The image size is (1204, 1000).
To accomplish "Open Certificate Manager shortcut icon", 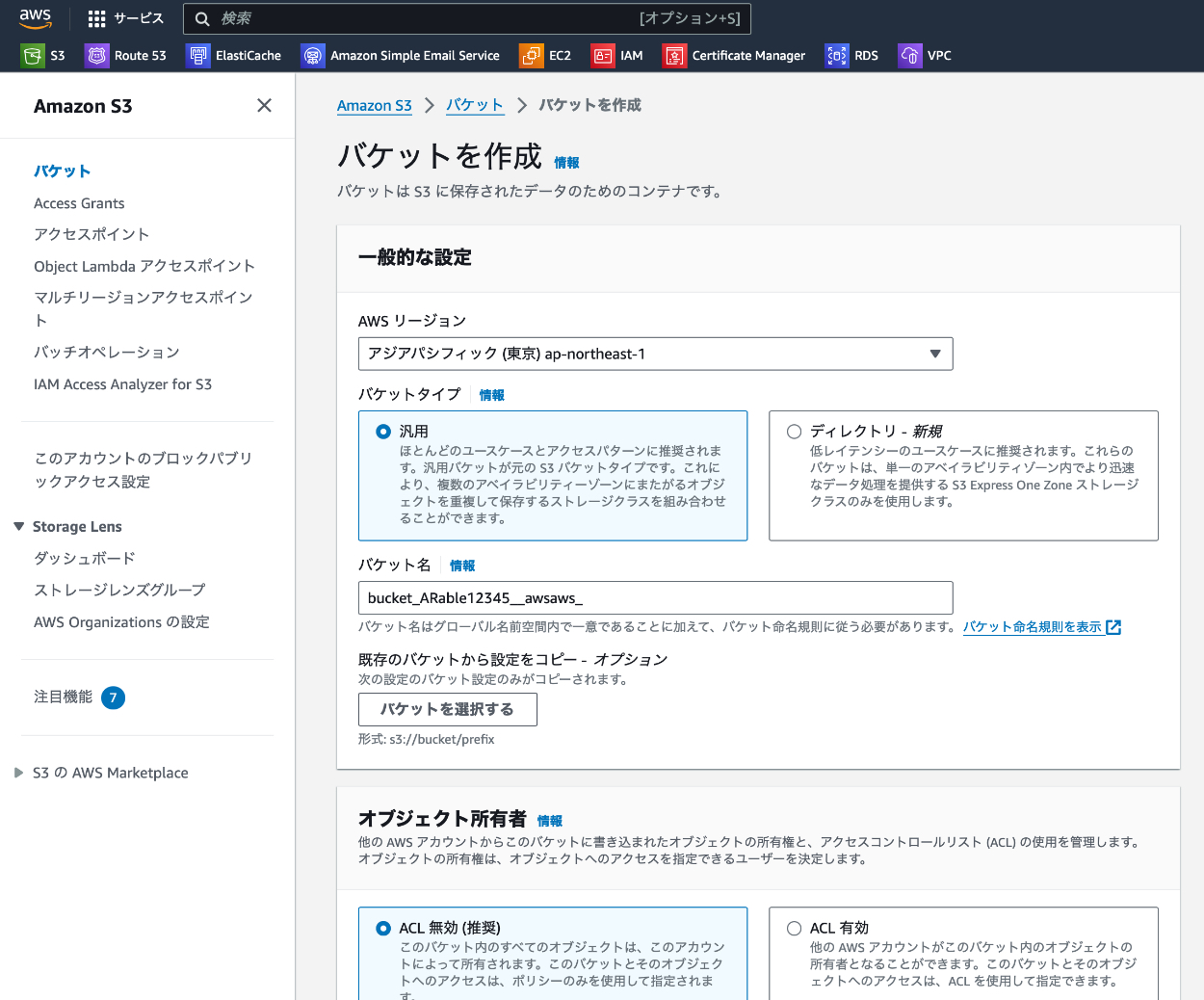I will point(674,56).
